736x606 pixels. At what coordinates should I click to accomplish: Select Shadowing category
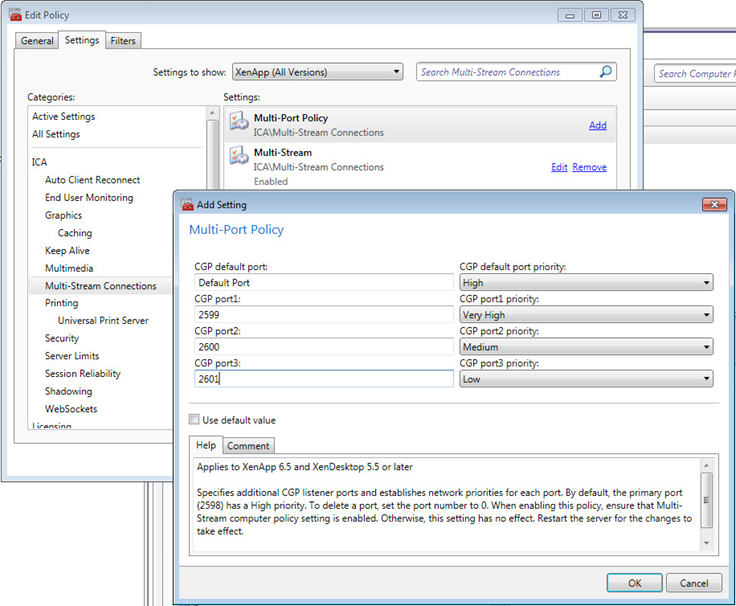[x=69, y=391]
